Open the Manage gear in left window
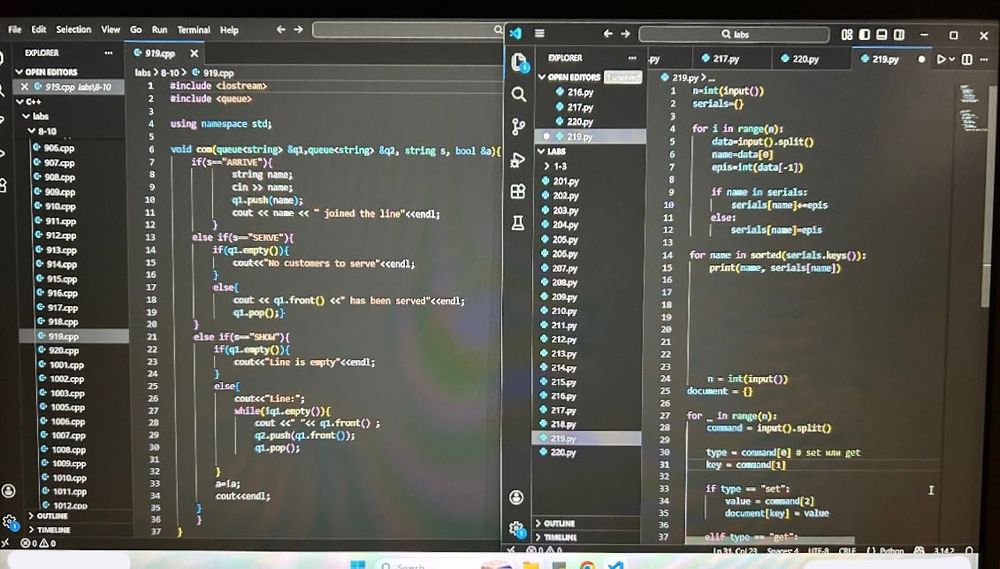This screenshot has width=1000, height=569. coord(9,521)
